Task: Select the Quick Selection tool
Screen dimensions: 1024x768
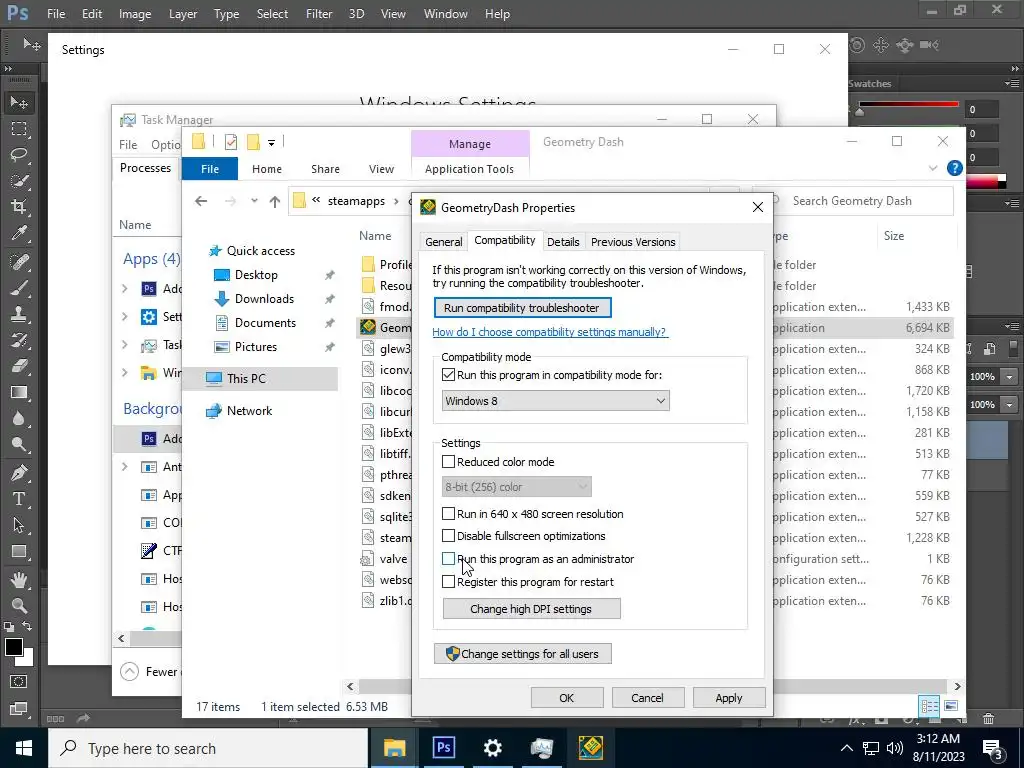Action: pyautogui.click(x=19, y=181)
